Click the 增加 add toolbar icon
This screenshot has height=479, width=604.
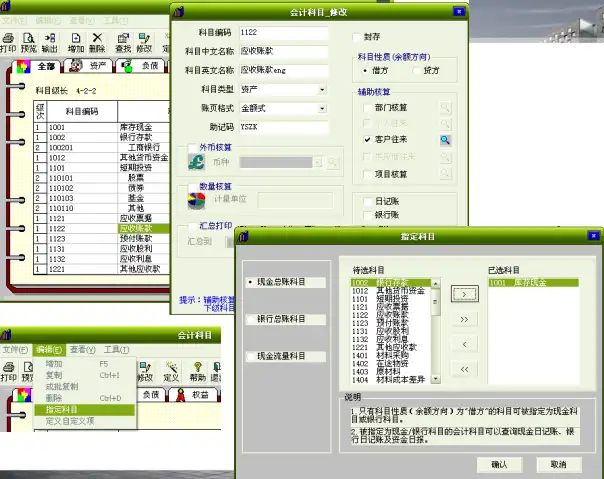click(x=76, y=42)
